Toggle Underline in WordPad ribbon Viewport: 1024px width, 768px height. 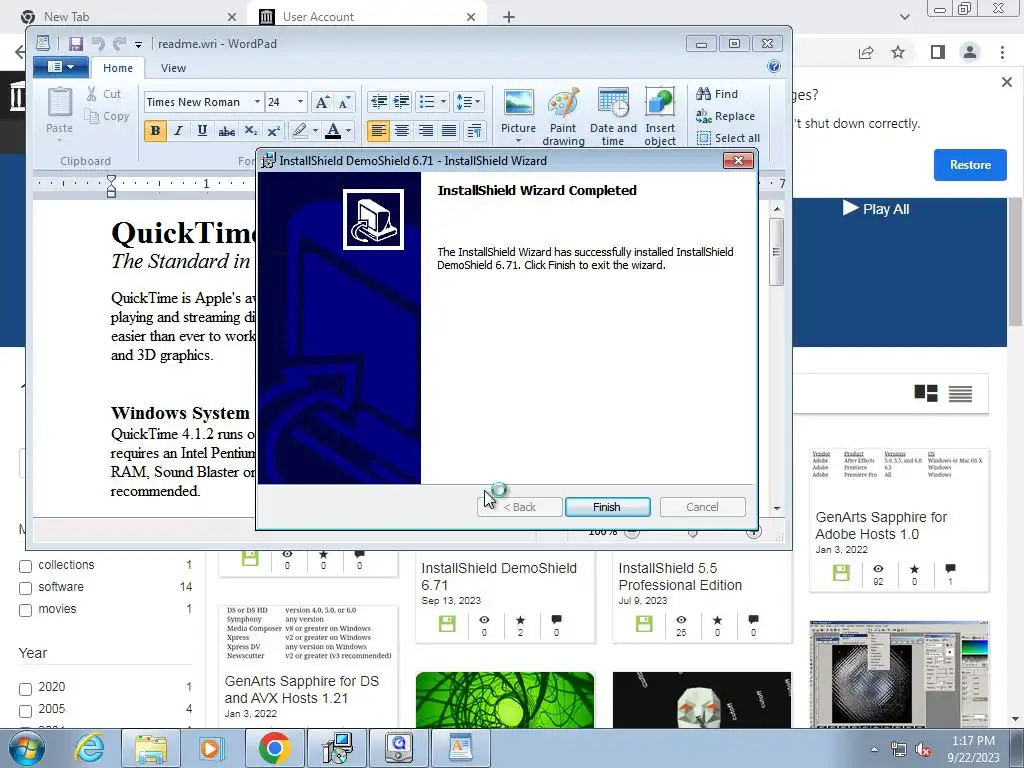pyautogui.click(x=202, y=131)
